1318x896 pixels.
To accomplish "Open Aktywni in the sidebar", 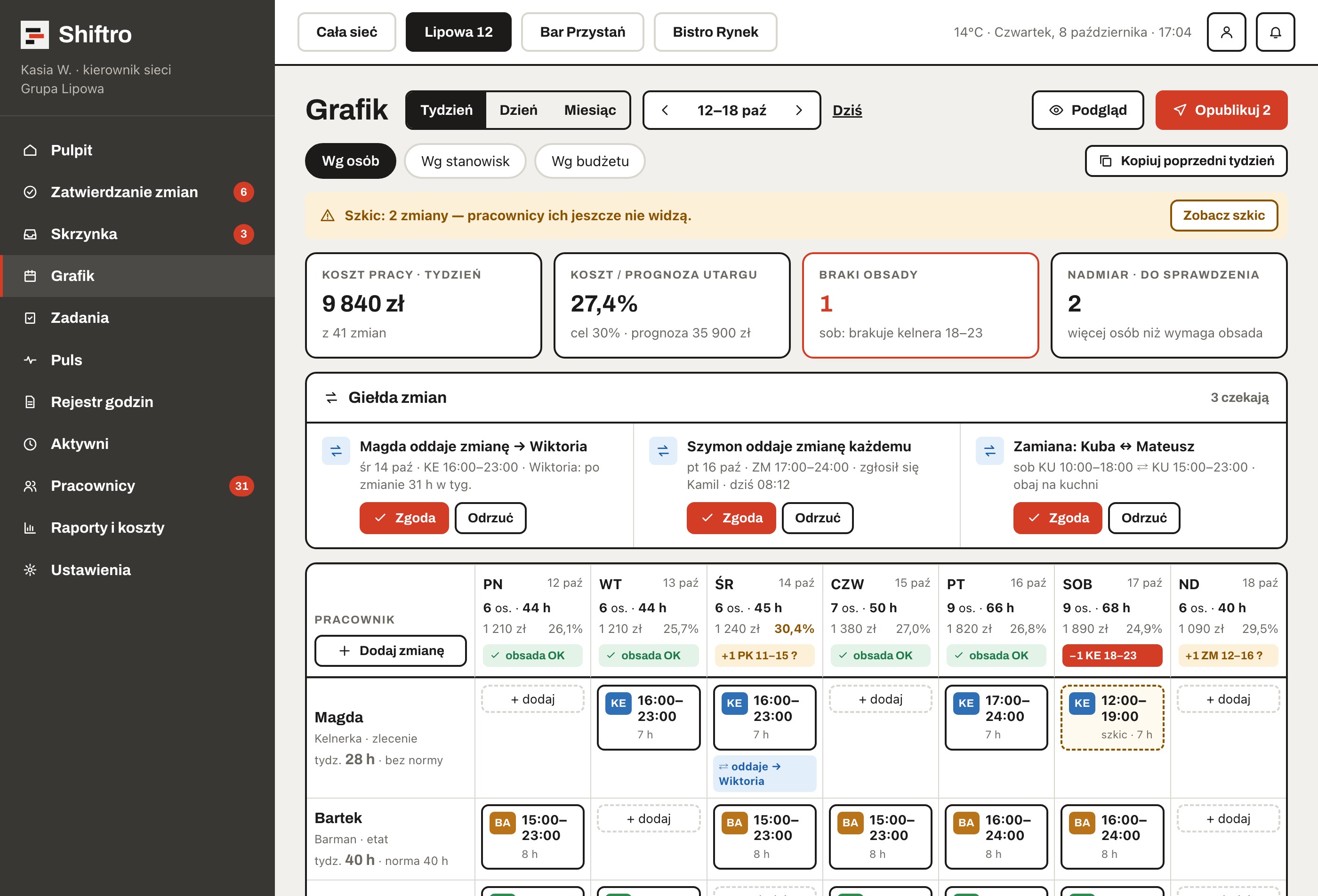I will pyautogui.click(x=137, y=444).
